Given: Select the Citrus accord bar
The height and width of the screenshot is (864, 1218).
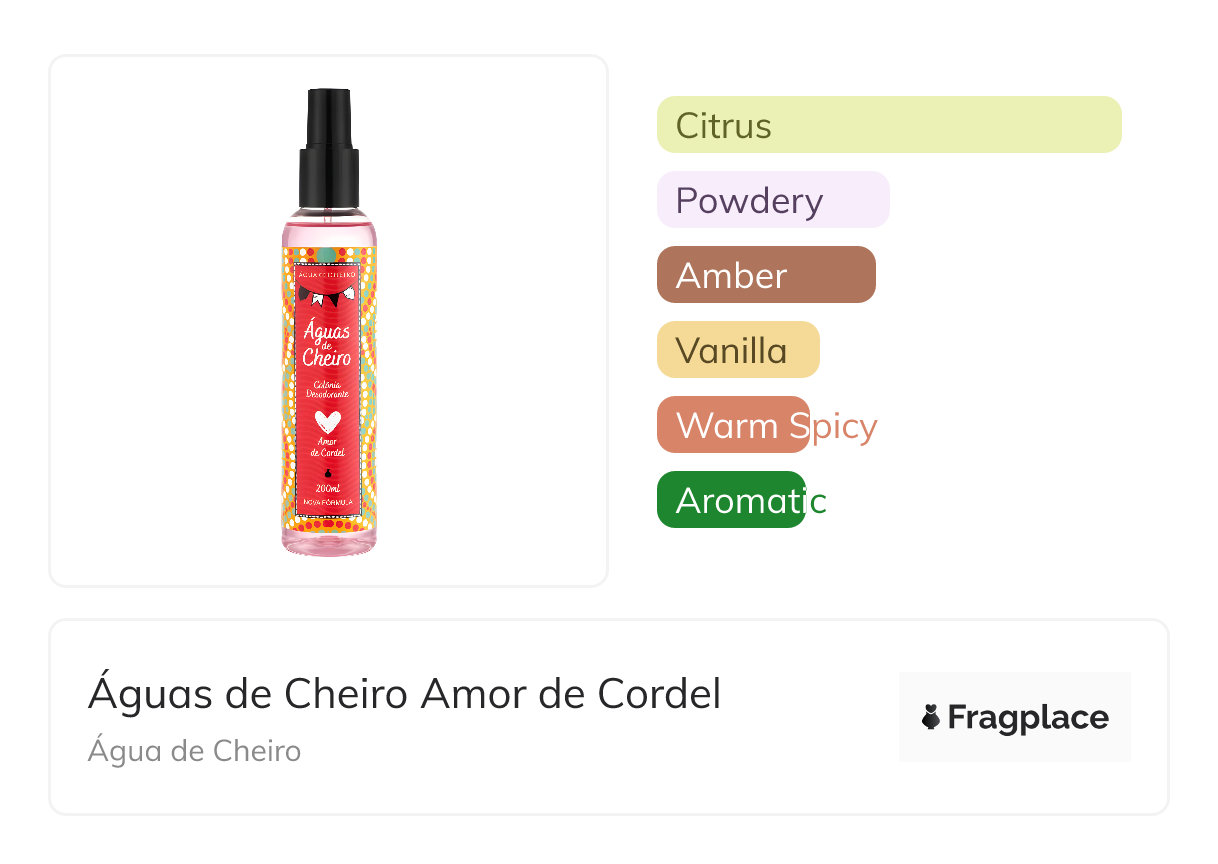Looking at the screenshot, I should pos(889,125).
